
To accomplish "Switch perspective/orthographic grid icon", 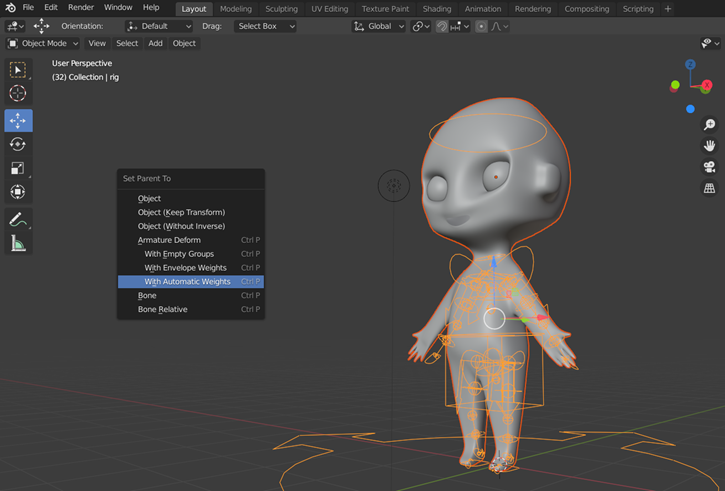I will [709, 188].
